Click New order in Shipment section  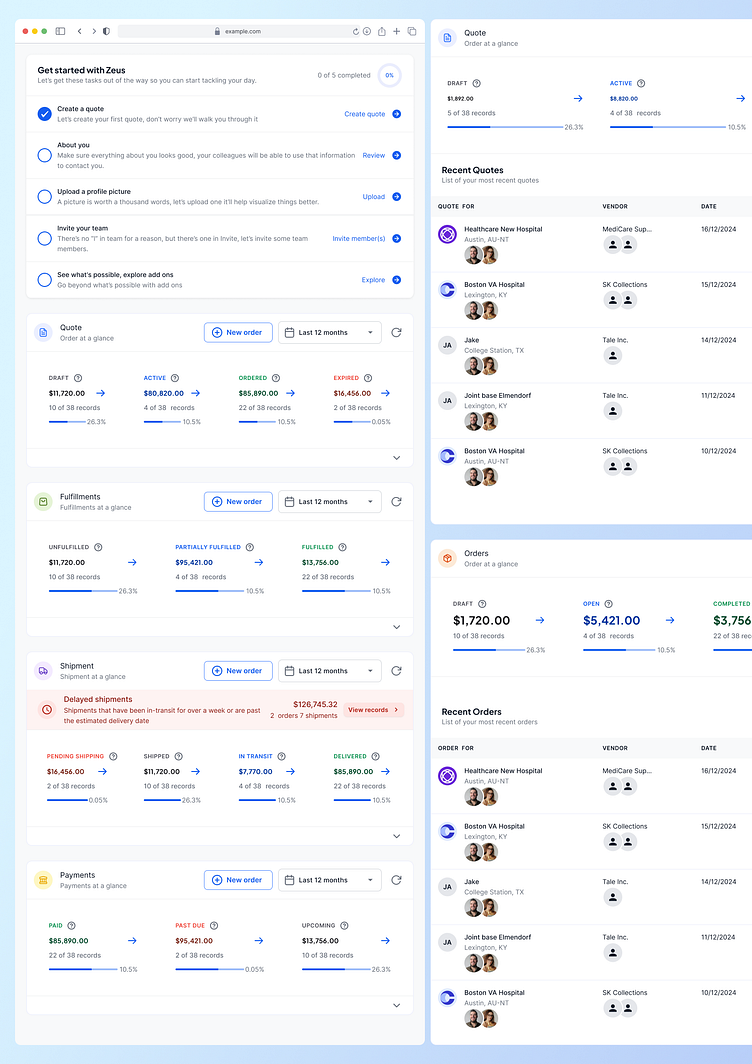tap(238, 671)
